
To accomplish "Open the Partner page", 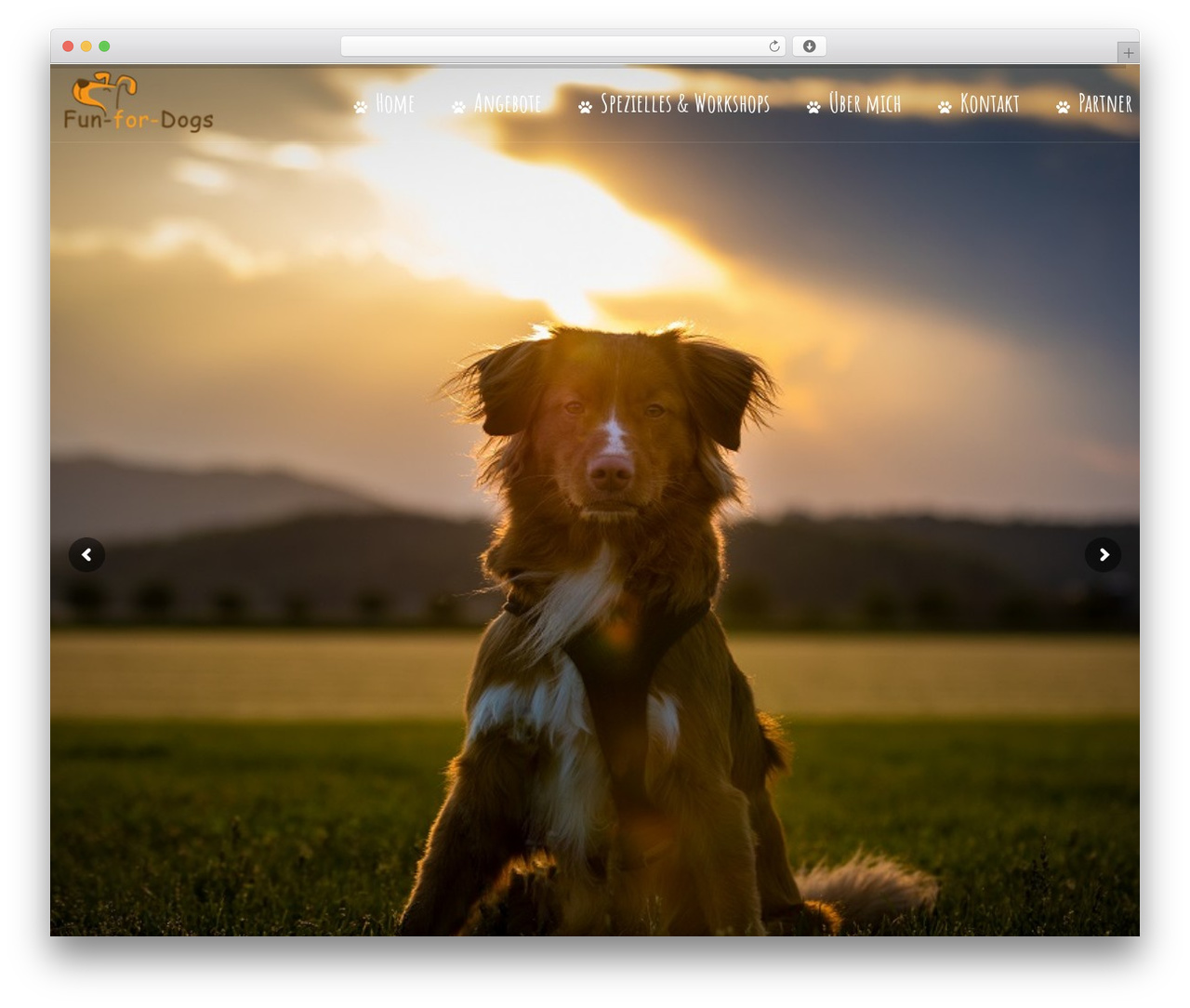I will 1105,103.
